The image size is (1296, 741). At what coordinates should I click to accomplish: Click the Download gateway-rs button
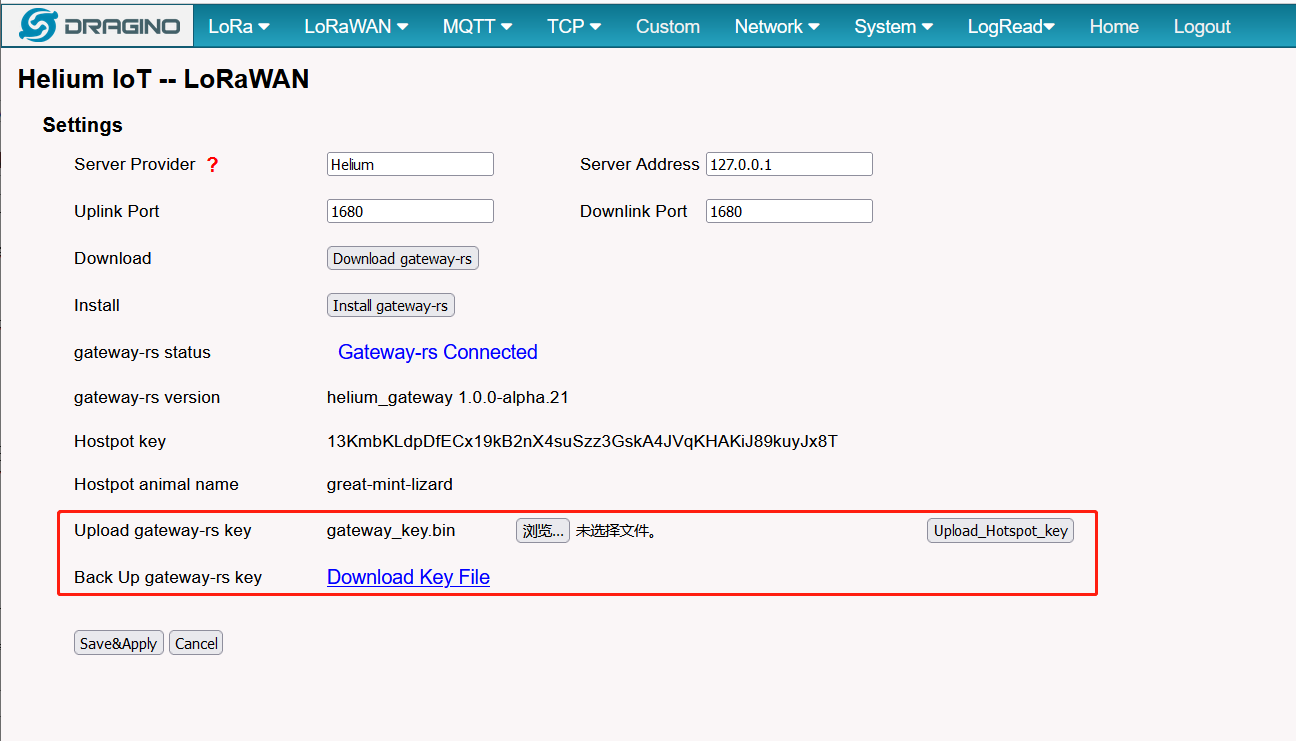click(x=403, y=259)
